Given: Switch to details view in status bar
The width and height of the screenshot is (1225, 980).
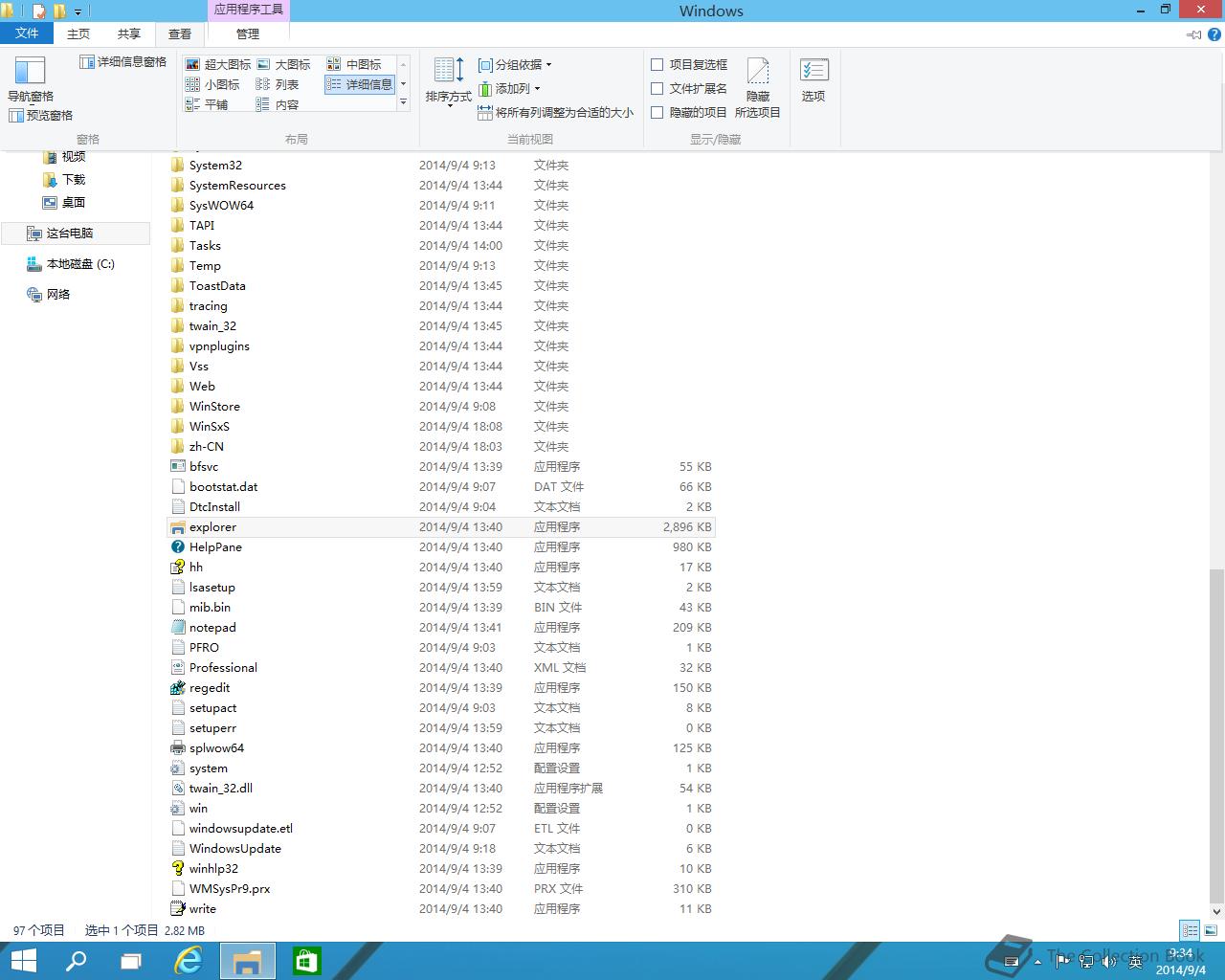Looking at the screenshot, I should (1190, 930).
